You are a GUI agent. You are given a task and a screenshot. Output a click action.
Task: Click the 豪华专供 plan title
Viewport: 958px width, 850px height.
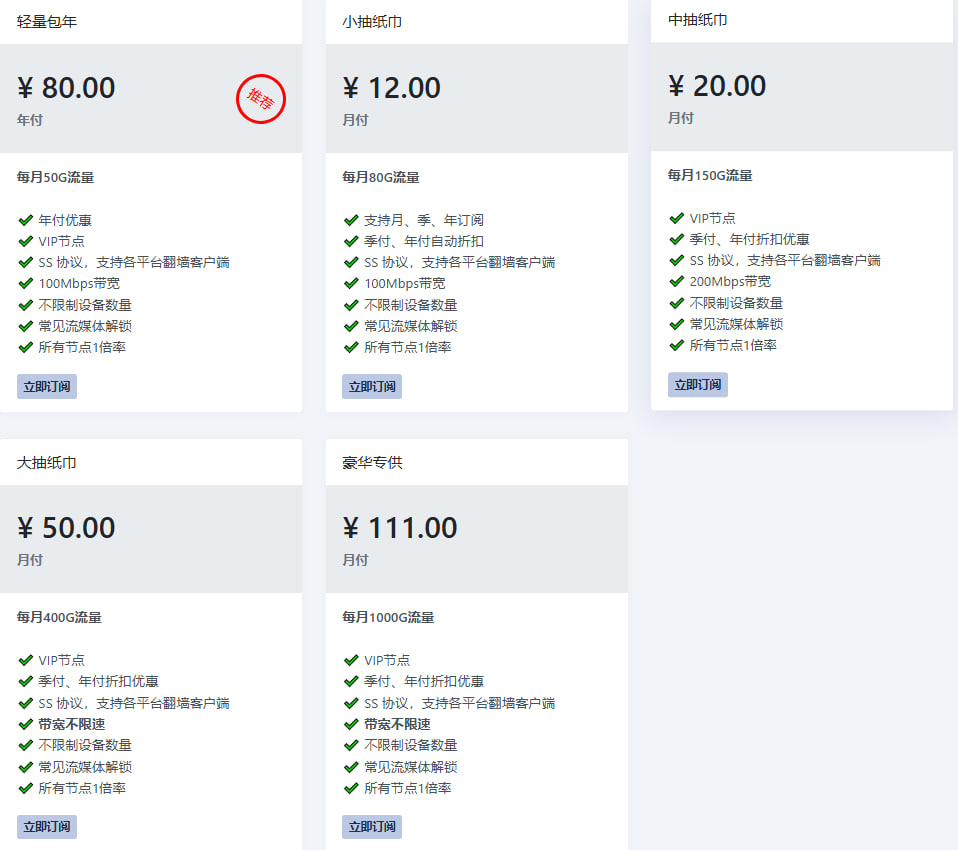(372, 463)
